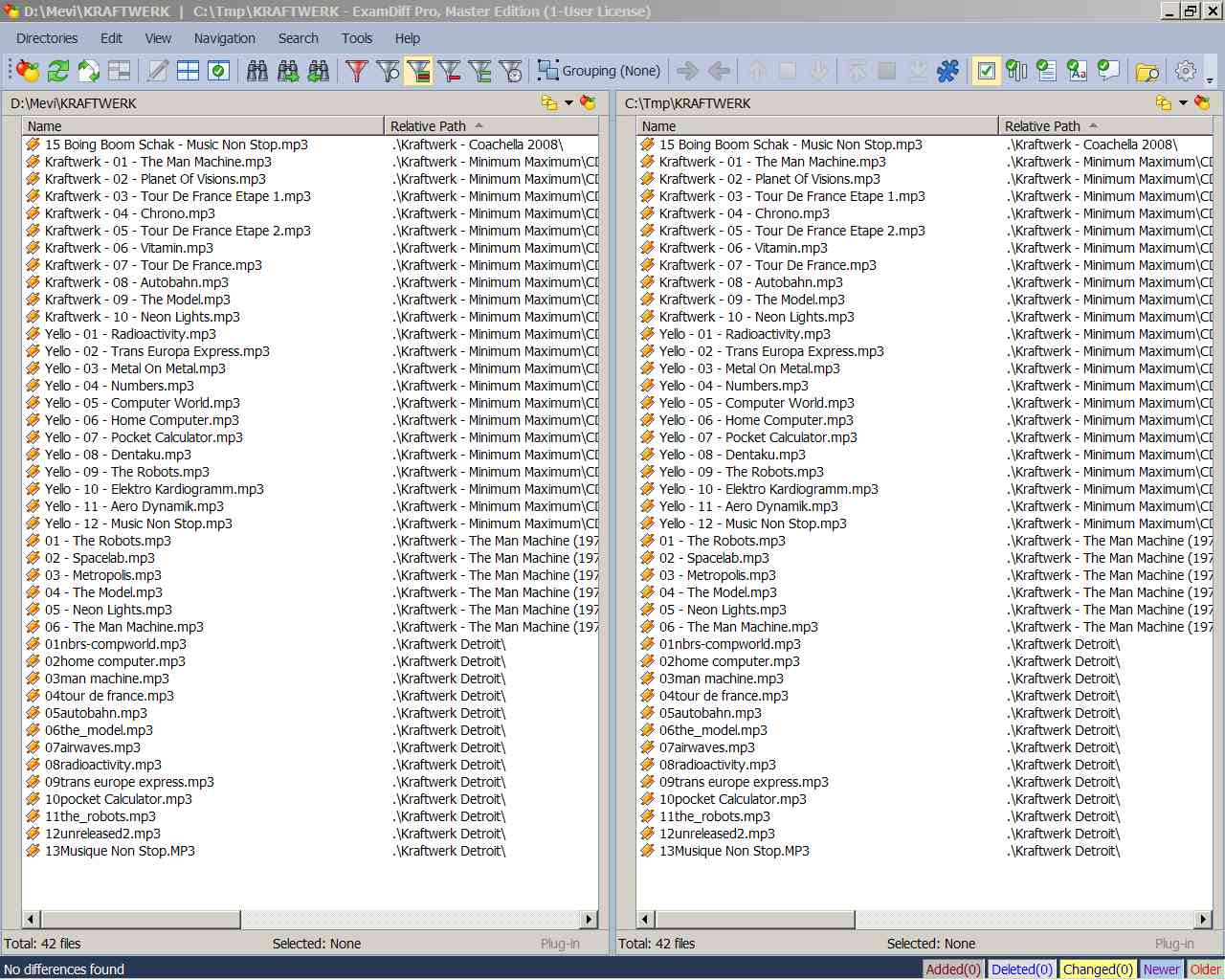Toggle the green-check document lines option
1225x980 pixels.
pos(1048,71)
